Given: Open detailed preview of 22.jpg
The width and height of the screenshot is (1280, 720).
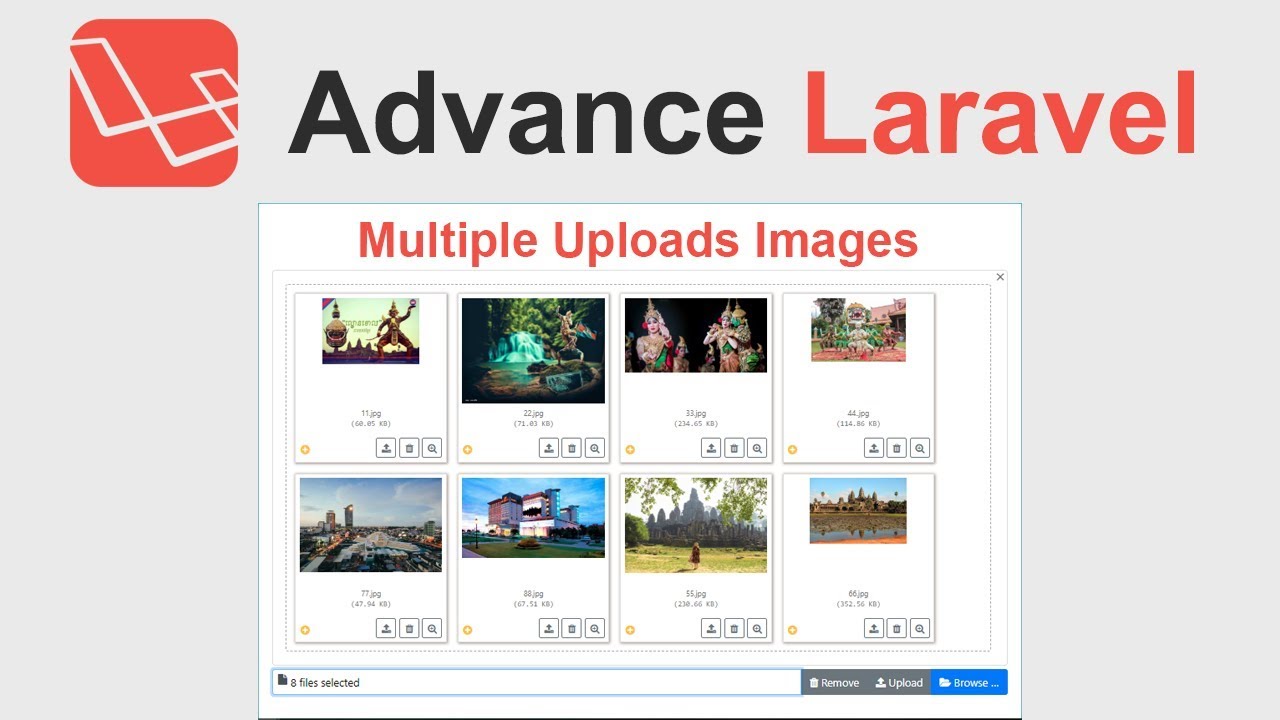Looking at the screenshot, I should click(x=594, y=449).
